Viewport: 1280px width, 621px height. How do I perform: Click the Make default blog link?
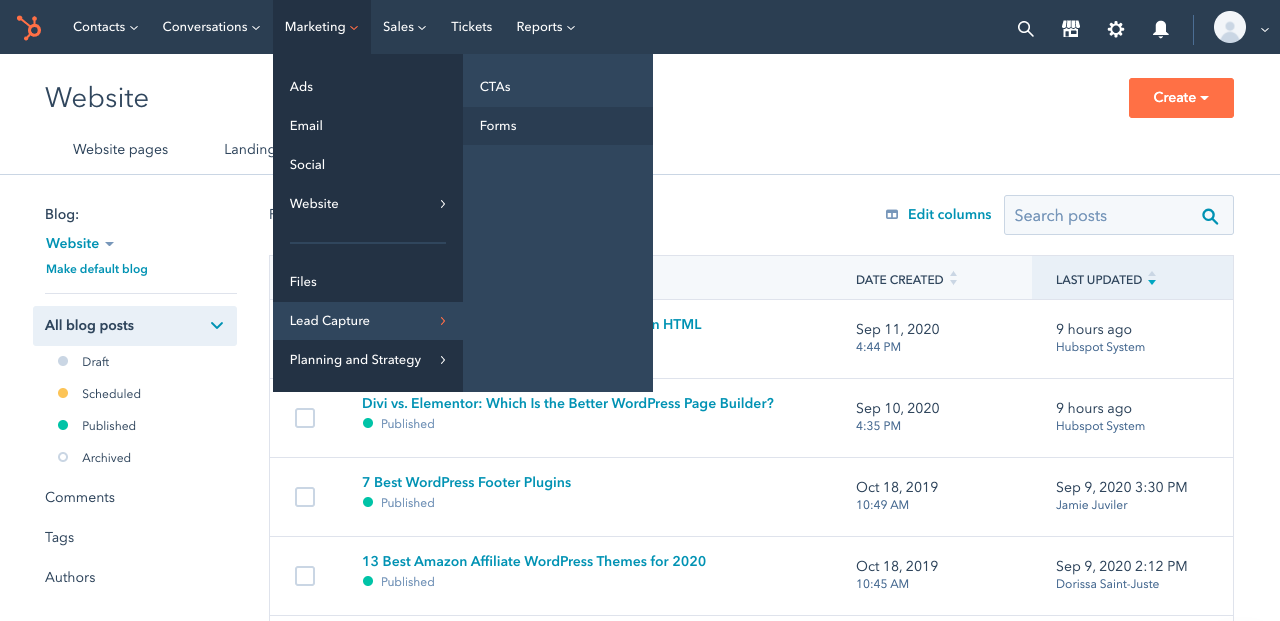96,268
